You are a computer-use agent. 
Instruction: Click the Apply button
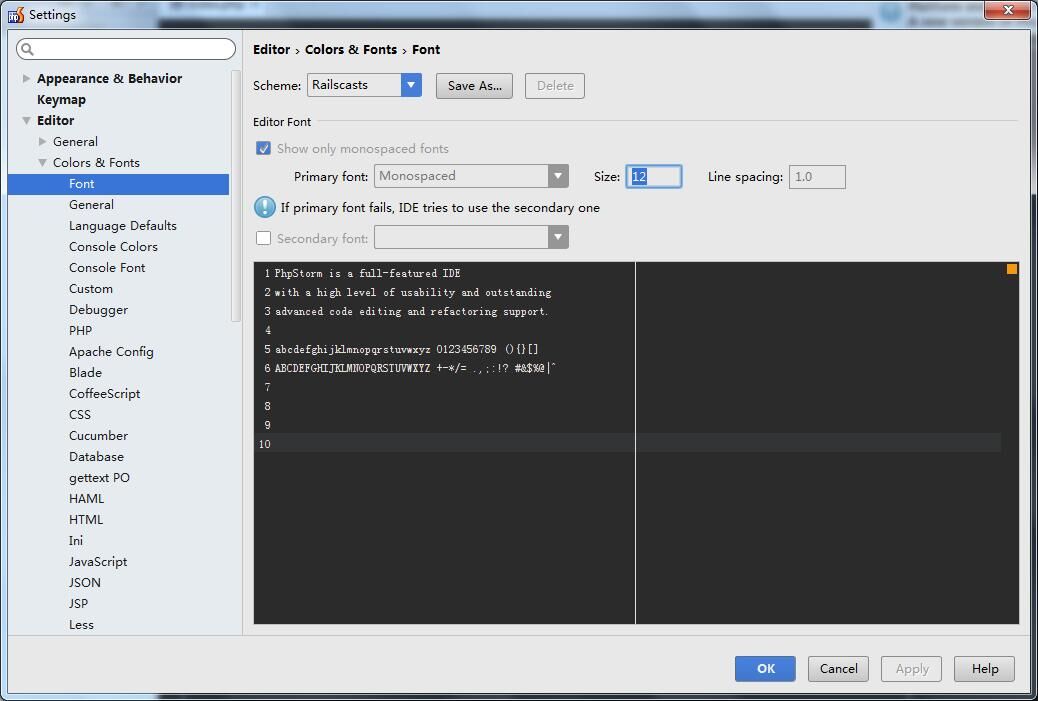click(912, 669)
